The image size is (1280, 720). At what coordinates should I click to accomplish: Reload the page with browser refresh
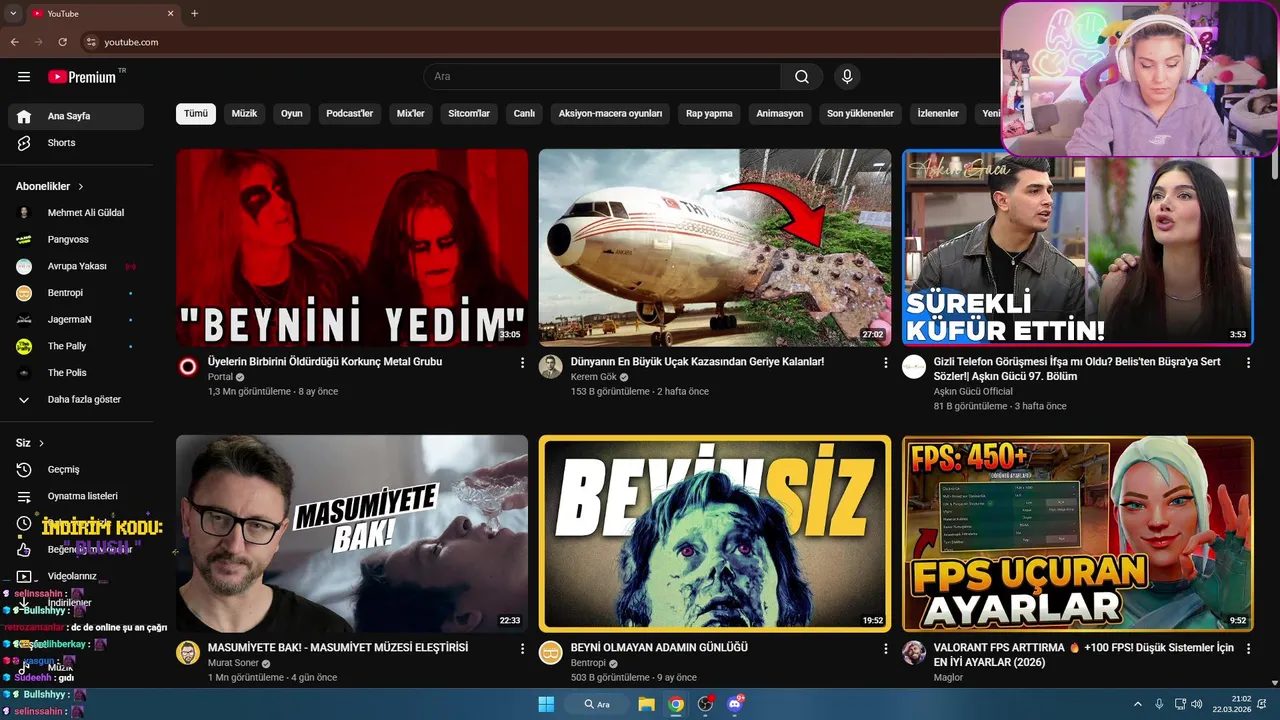coord(62,42)
